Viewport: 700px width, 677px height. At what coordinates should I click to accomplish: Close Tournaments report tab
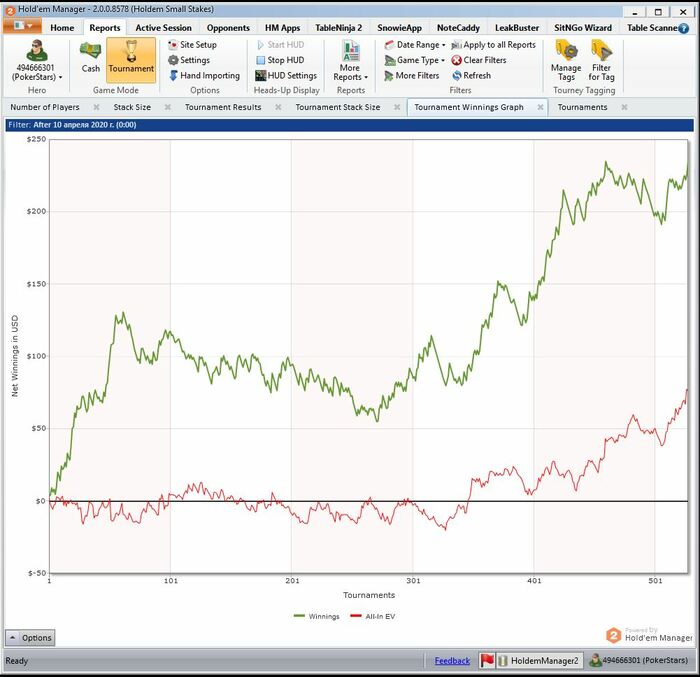[x=625, y=107]
